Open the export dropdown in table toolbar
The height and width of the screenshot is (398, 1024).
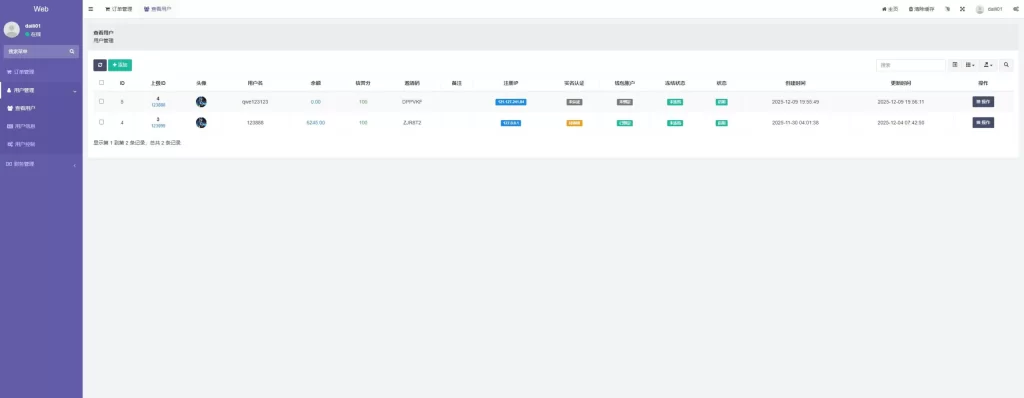coord(988,65)
